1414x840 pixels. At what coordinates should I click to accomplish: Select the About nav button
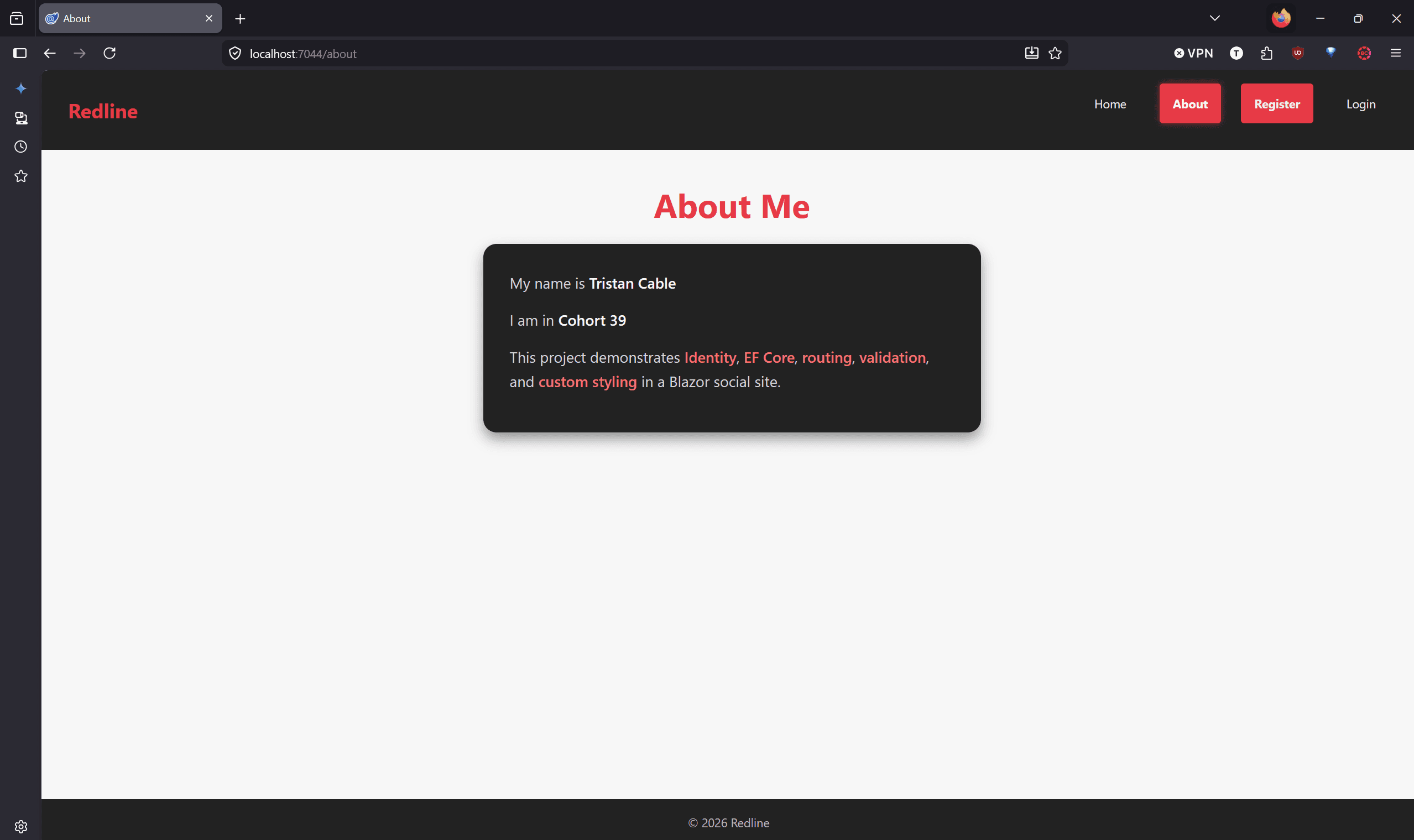[1190, 103]
